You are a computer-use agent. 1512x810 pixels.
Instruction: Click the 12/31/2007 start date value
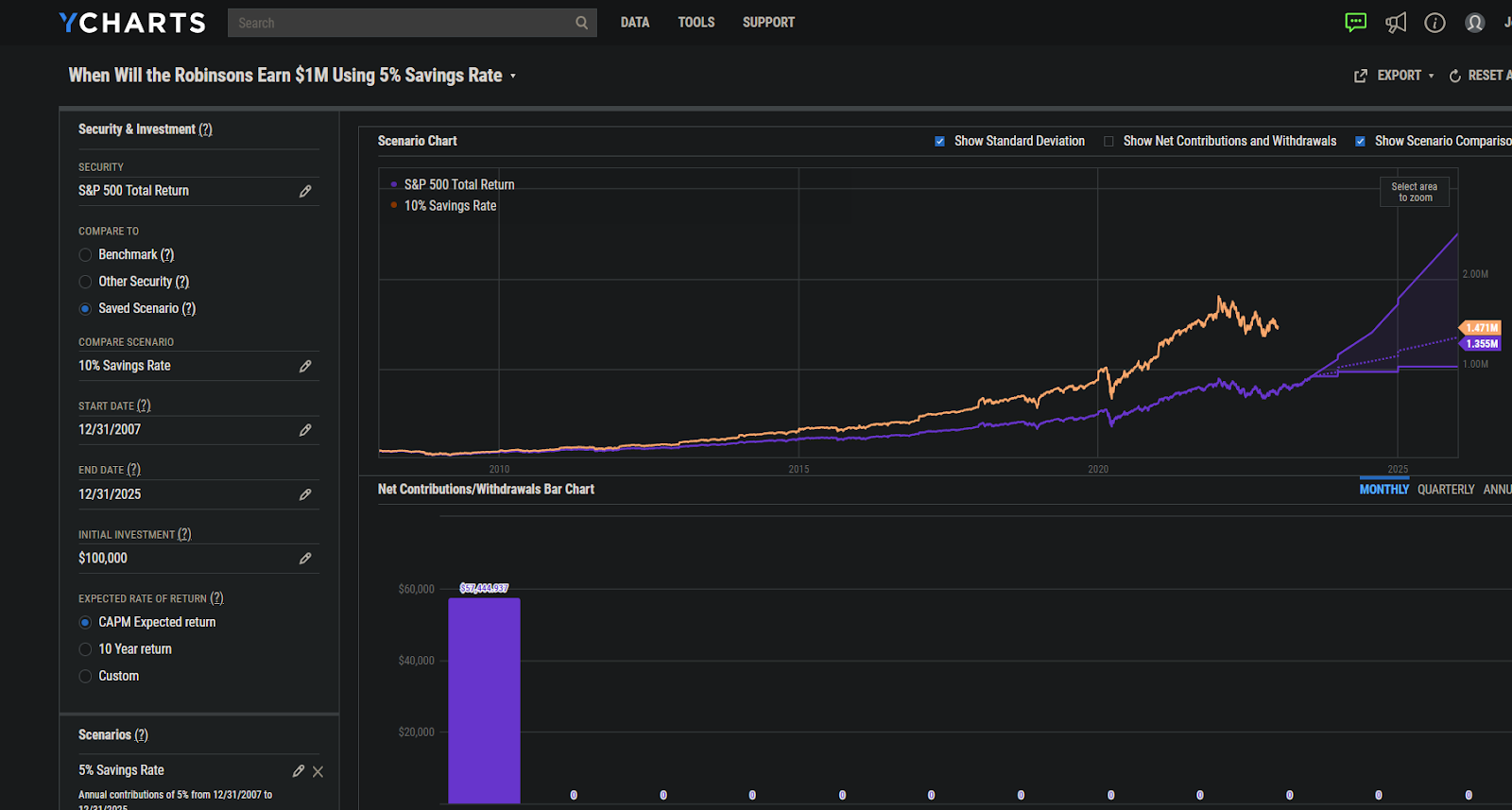click(110, 430)
